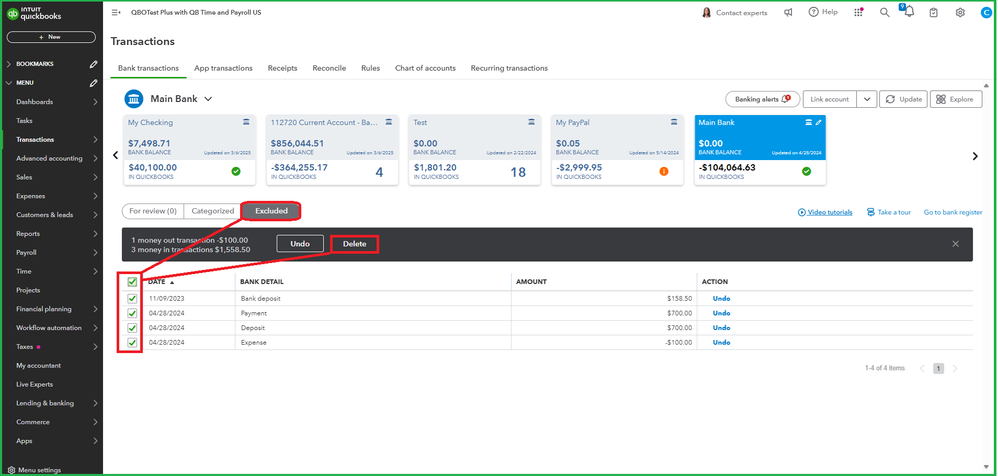The width and height of the screenshot is (998, 476).
Task: Click the Explore button
Action: click(956, 99)
